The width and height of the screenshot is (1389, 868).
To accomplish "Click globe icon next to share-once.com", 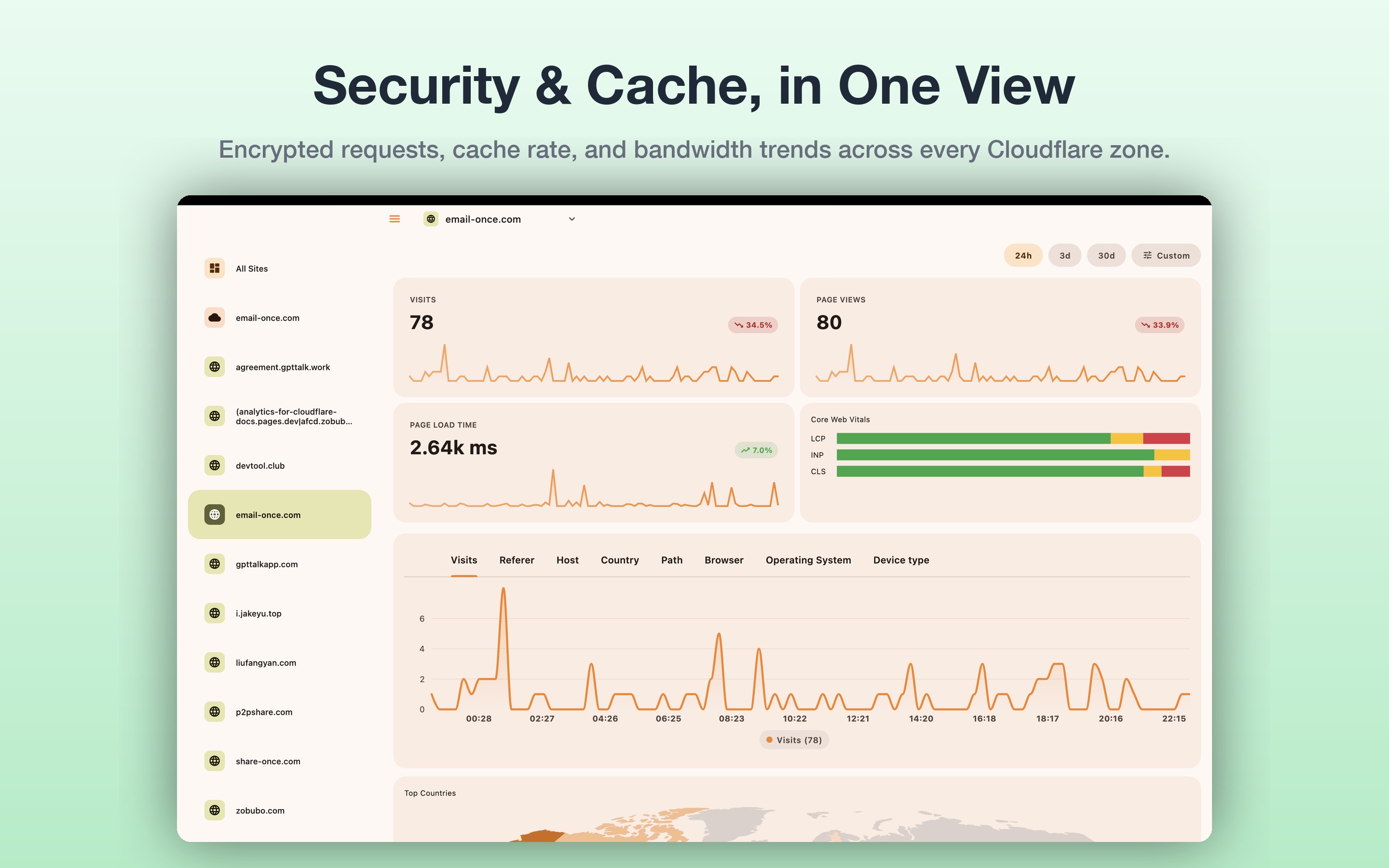I will [215, 761].
